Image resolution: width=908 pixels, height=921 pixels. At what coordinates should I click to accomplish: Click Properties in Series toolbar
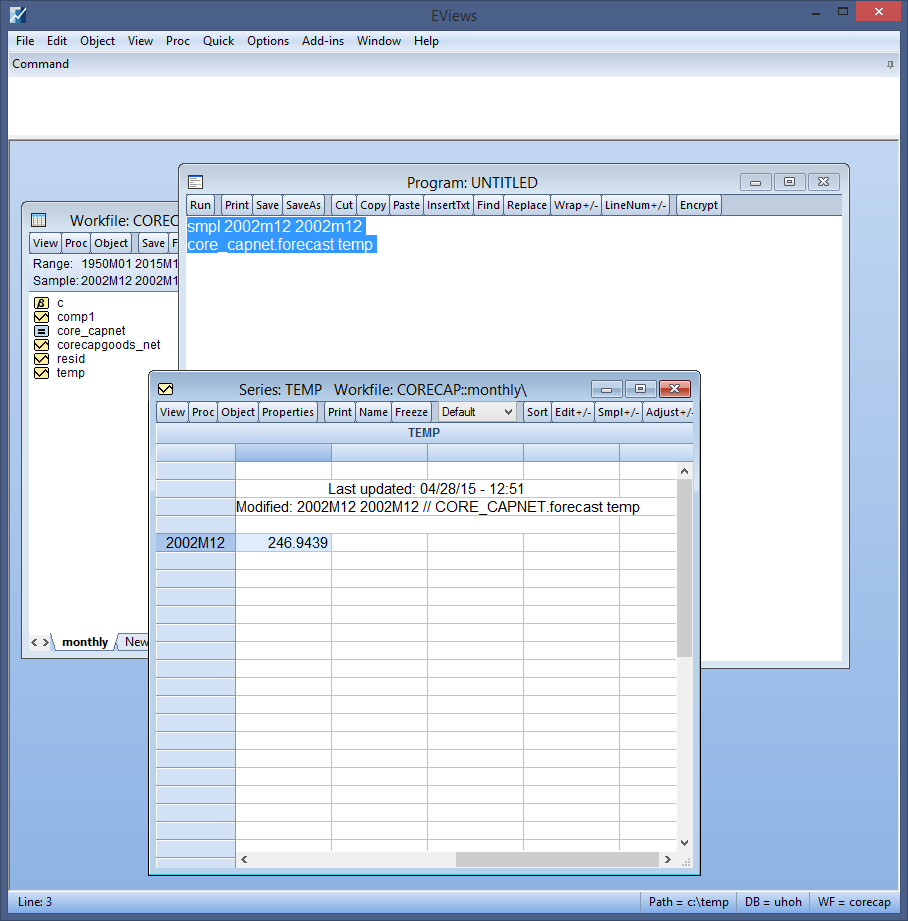coord(288,412)
